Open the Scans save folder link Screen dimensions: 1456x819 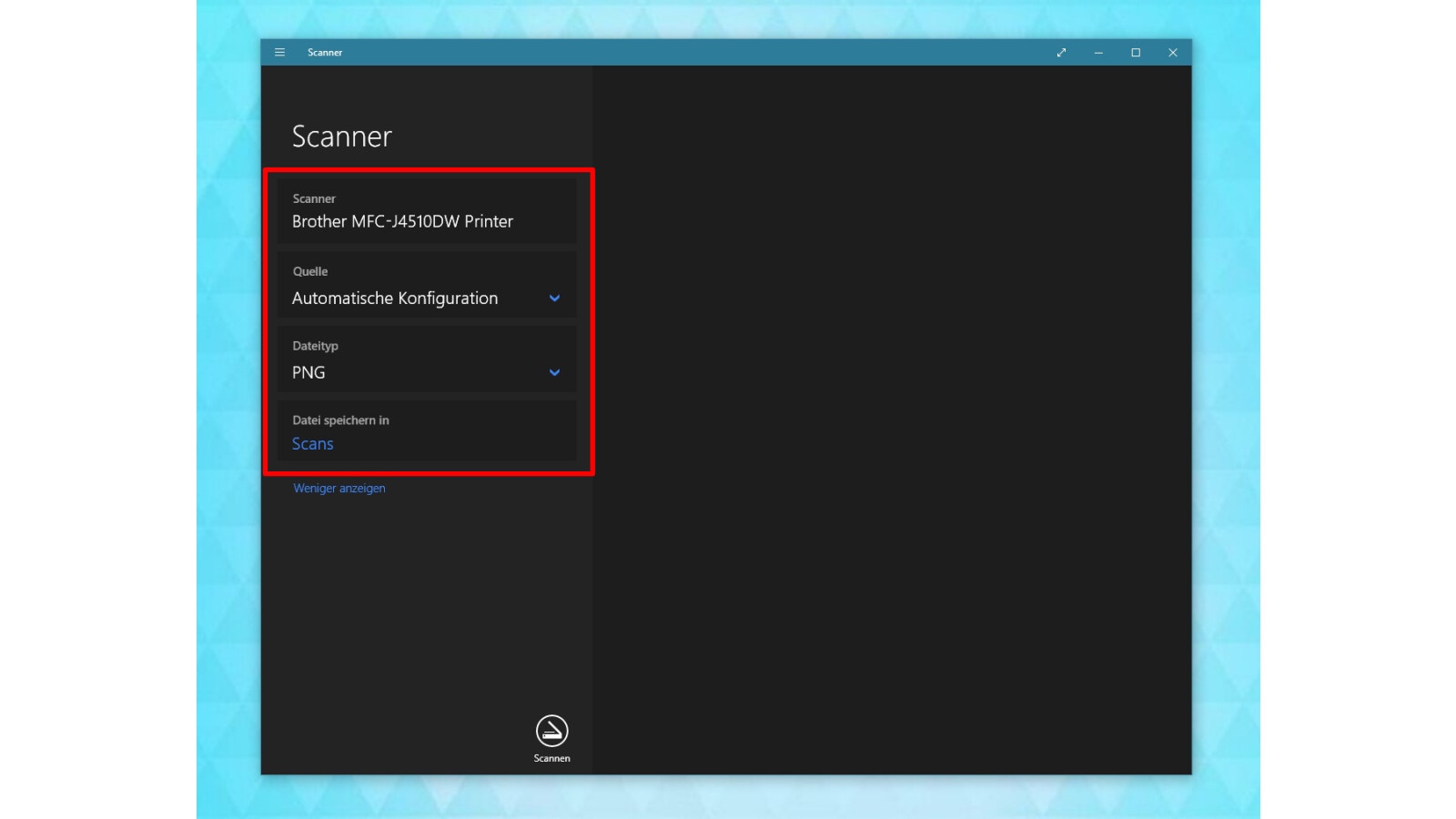[x=312, y=443]
